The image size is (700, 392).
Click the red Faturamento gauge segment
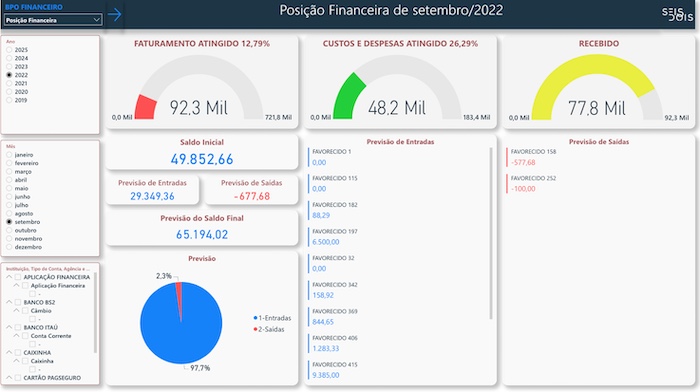146,107
